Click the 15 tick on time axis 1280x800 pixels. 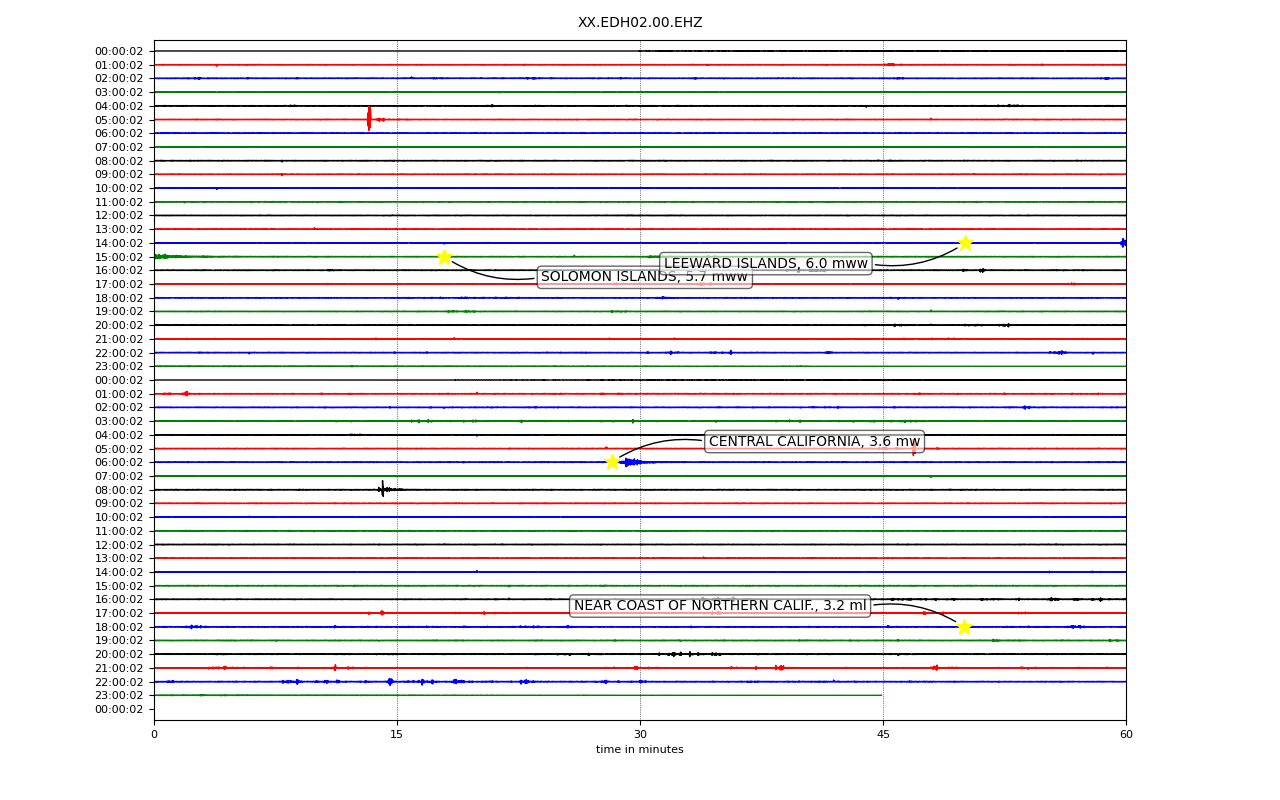coord(397,735)
